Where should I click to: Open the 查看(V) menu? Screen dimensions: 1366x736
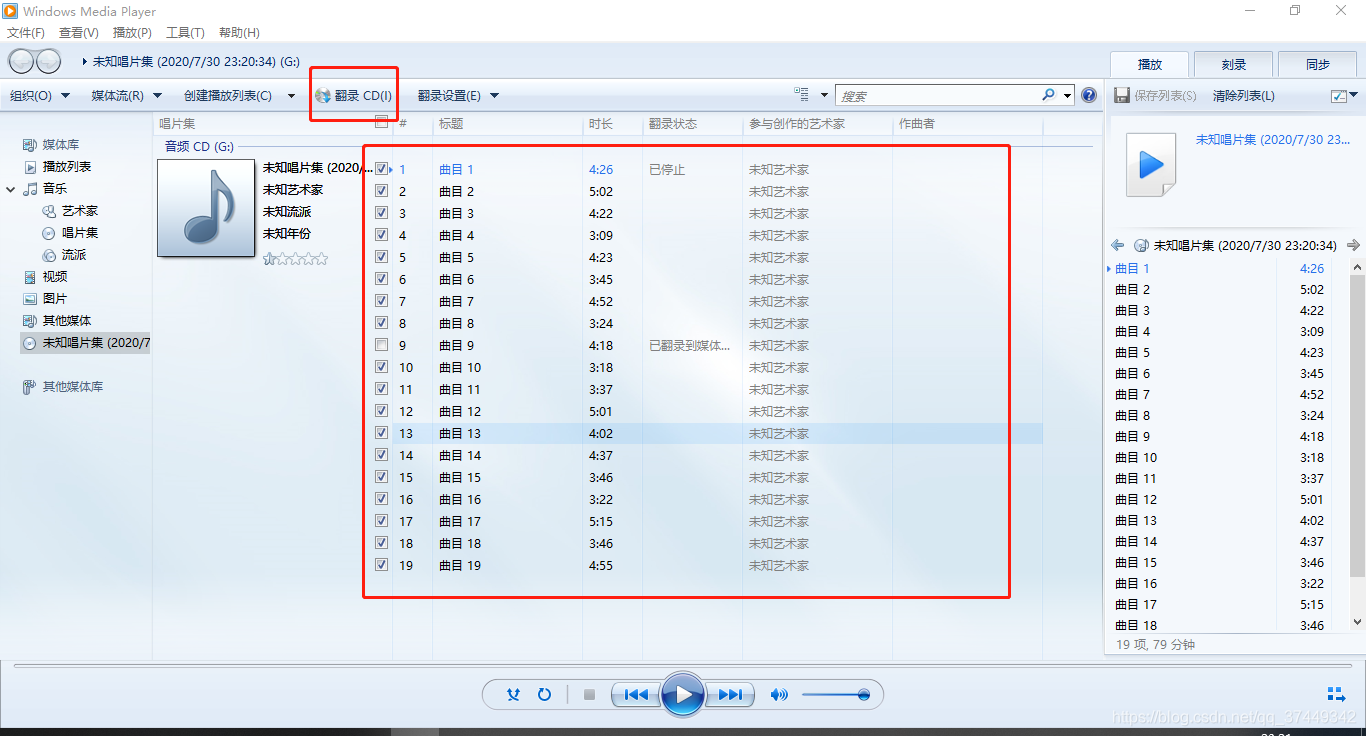[x=79, y=33]
